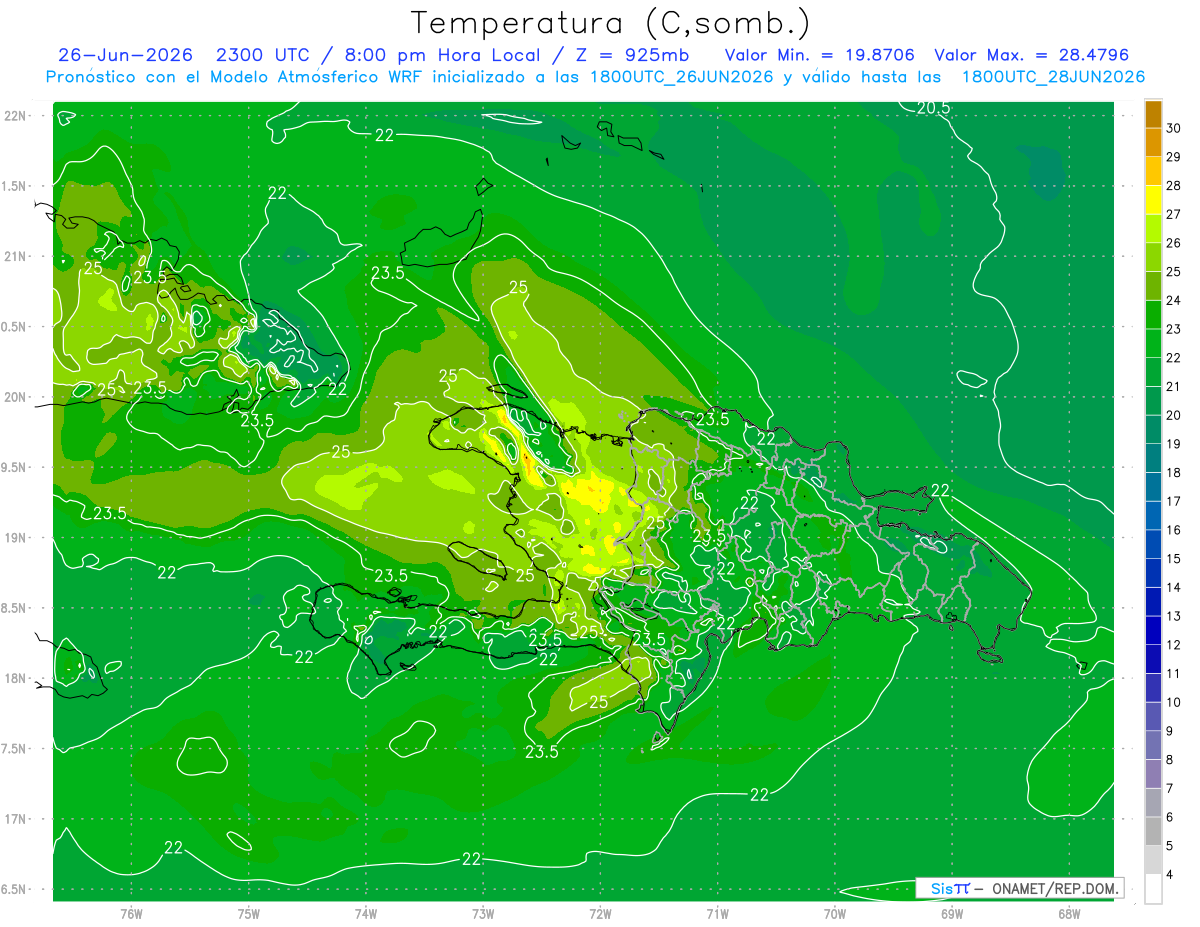Click the legend value '6'
Screen dimensions: 1200x927
pyautogui.click(x=1171, y=817)
